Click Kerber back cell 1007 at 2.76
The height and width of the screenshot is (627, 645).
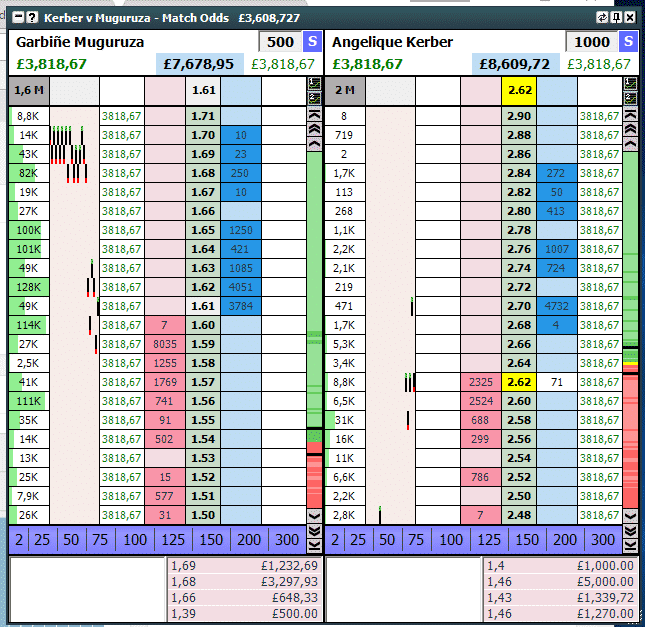pyautogui.click(x=557, y=249)
